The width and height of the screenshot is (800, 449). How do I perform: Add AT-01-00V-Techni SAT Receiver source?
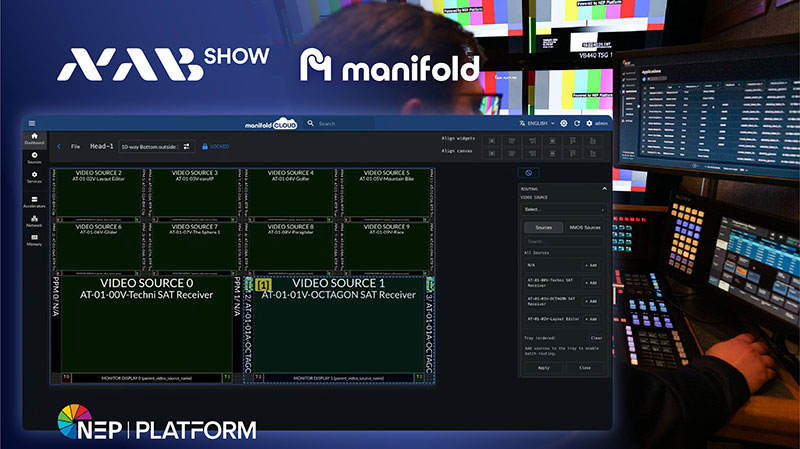click(x=591, y=283)
